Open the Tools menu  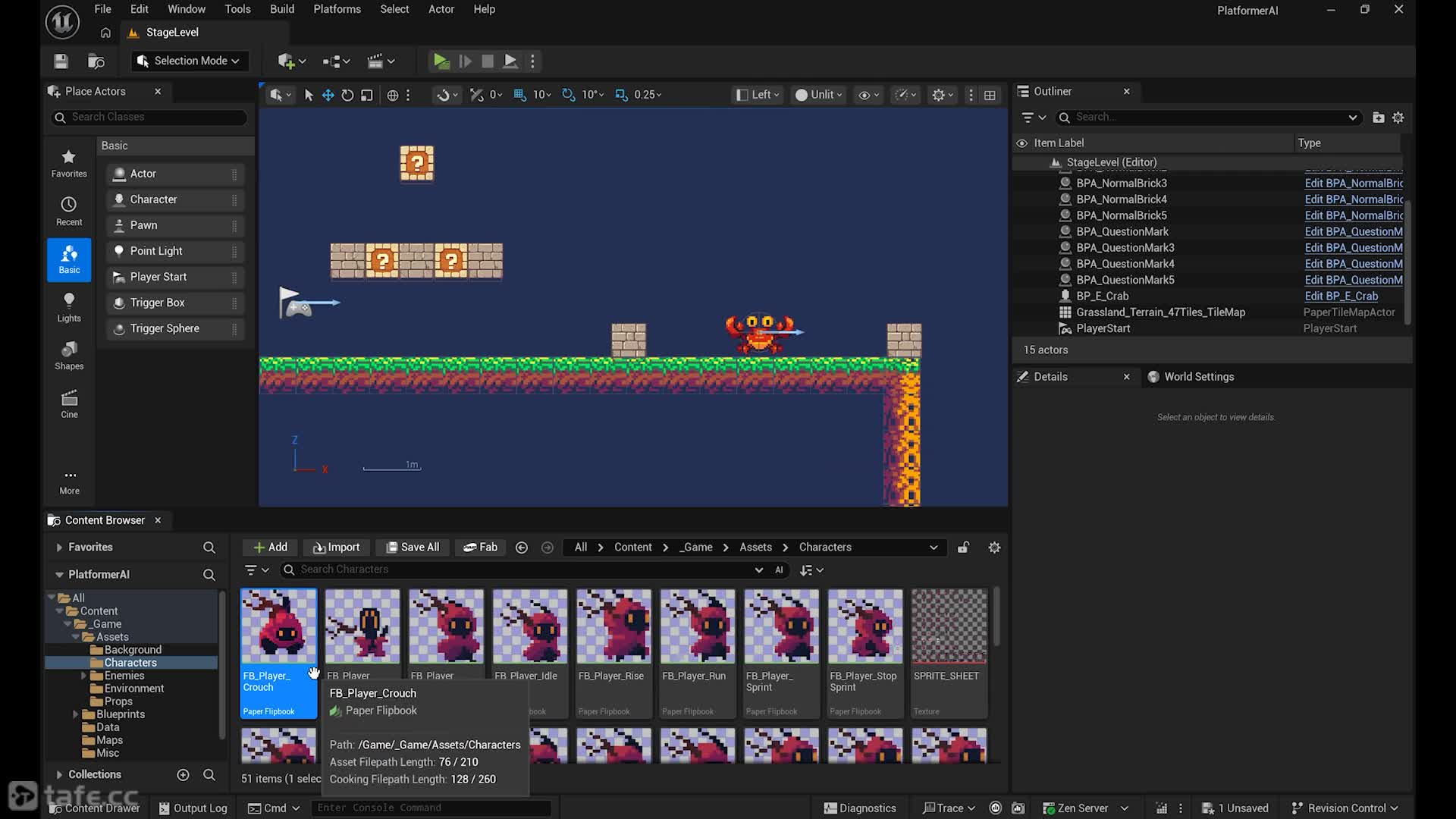click(x=237, y=9)
